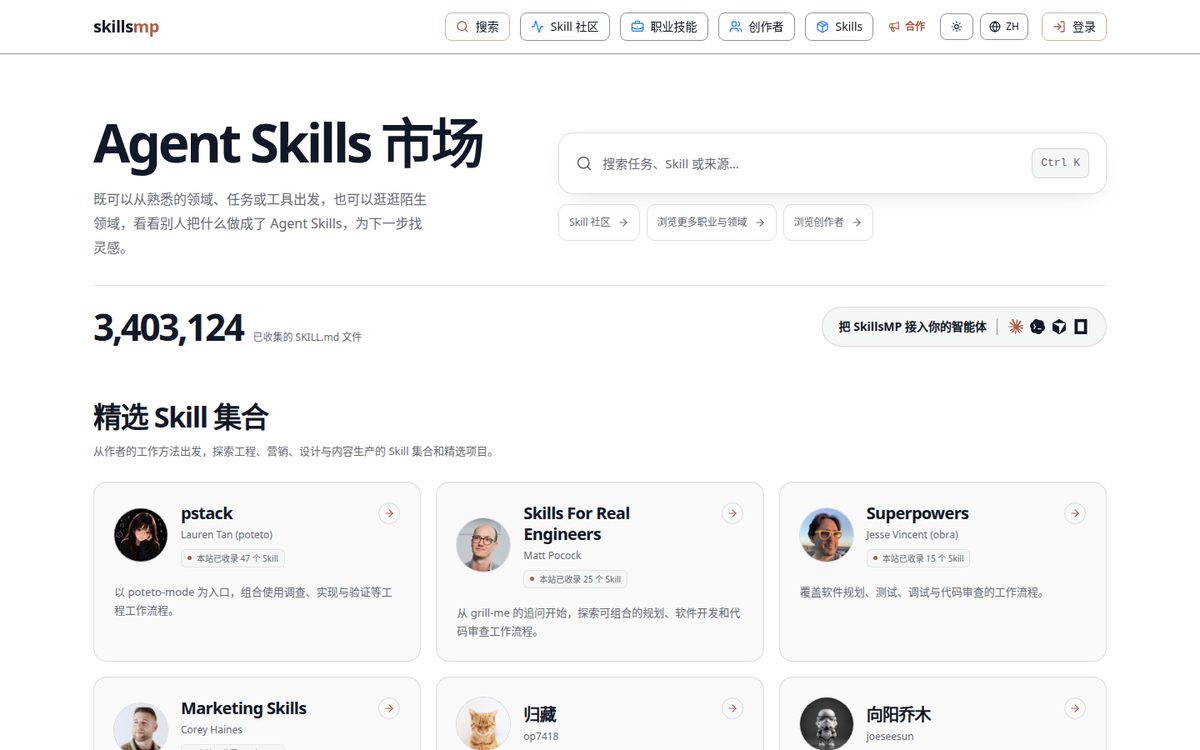Go to Skill 社区 in the navbar

tap(565, 27)
